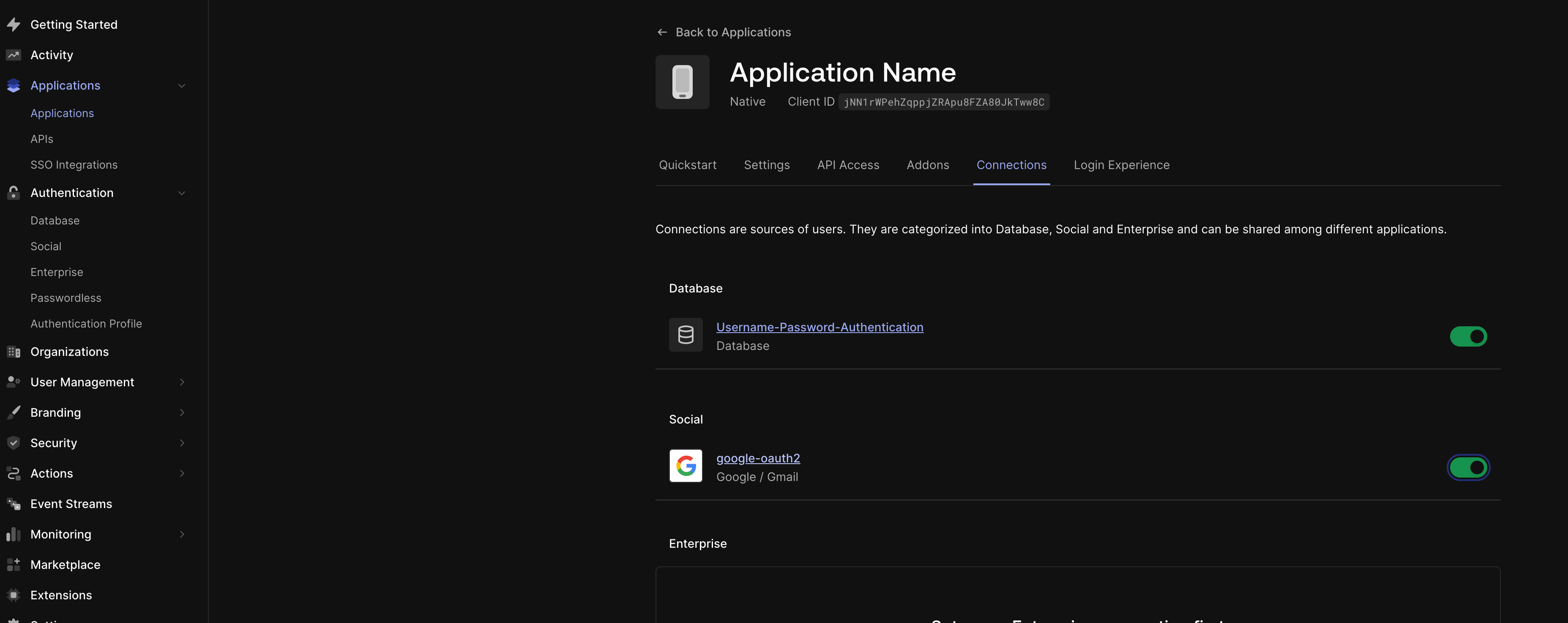Click the Social section heading in main panel
This screenshot has width=1568, height=623.
pos(686,419)
